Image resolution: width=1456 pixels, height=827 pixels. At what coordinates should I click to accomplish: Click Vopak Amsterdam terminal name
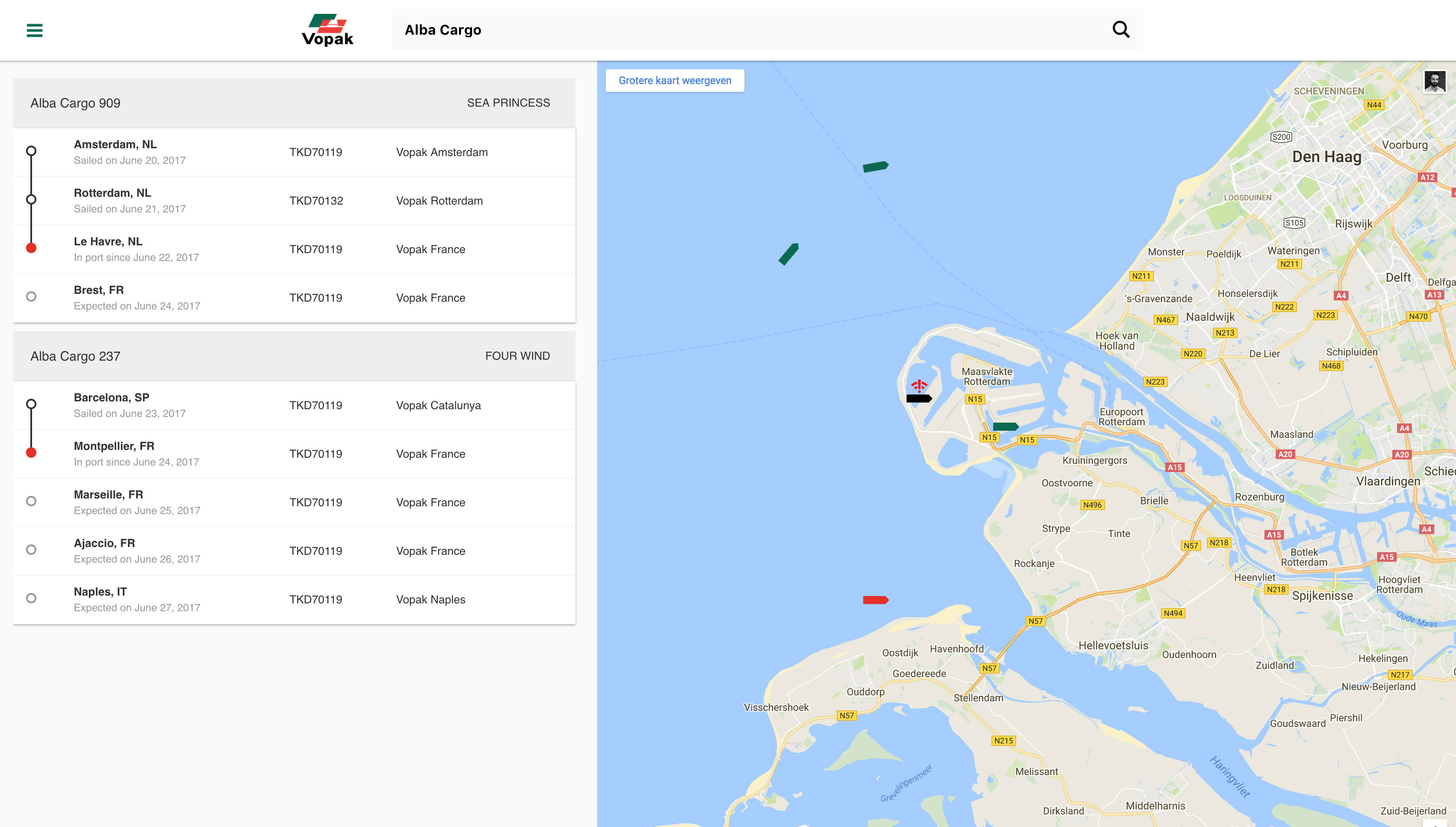[442, 152]
